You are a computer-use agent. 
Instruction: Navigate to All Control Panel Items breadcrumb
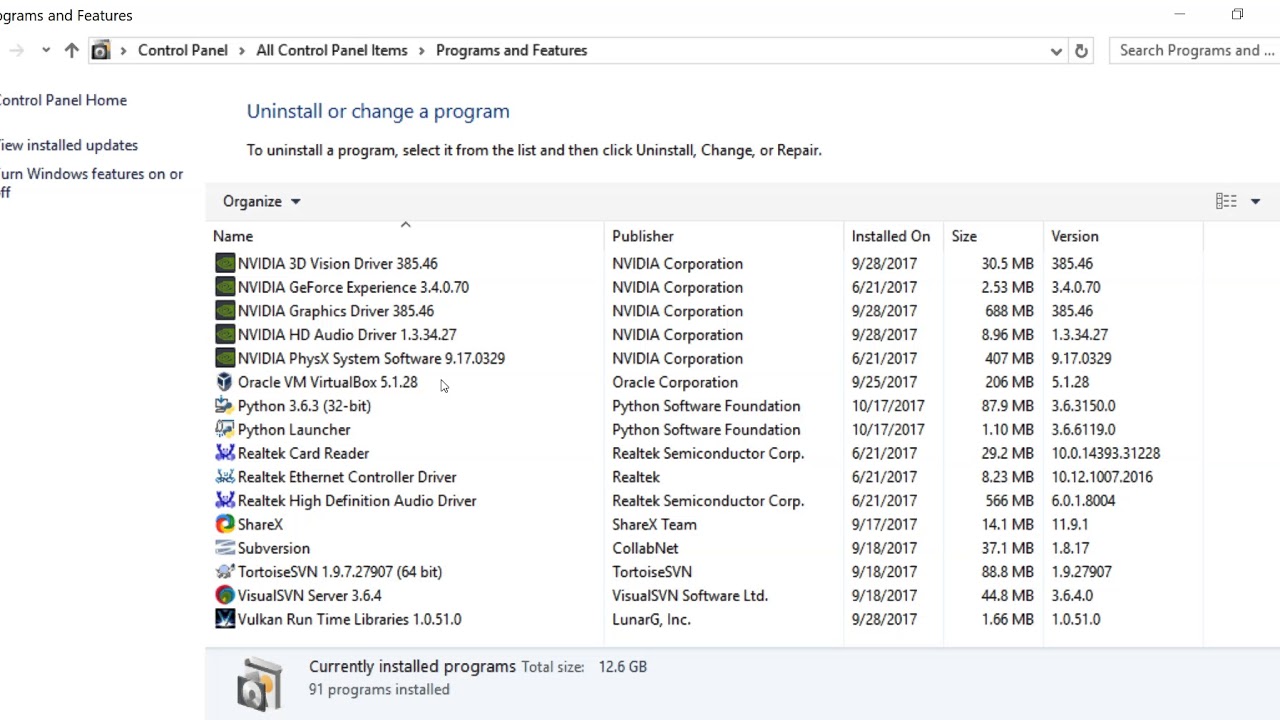[x=332, y=50]
